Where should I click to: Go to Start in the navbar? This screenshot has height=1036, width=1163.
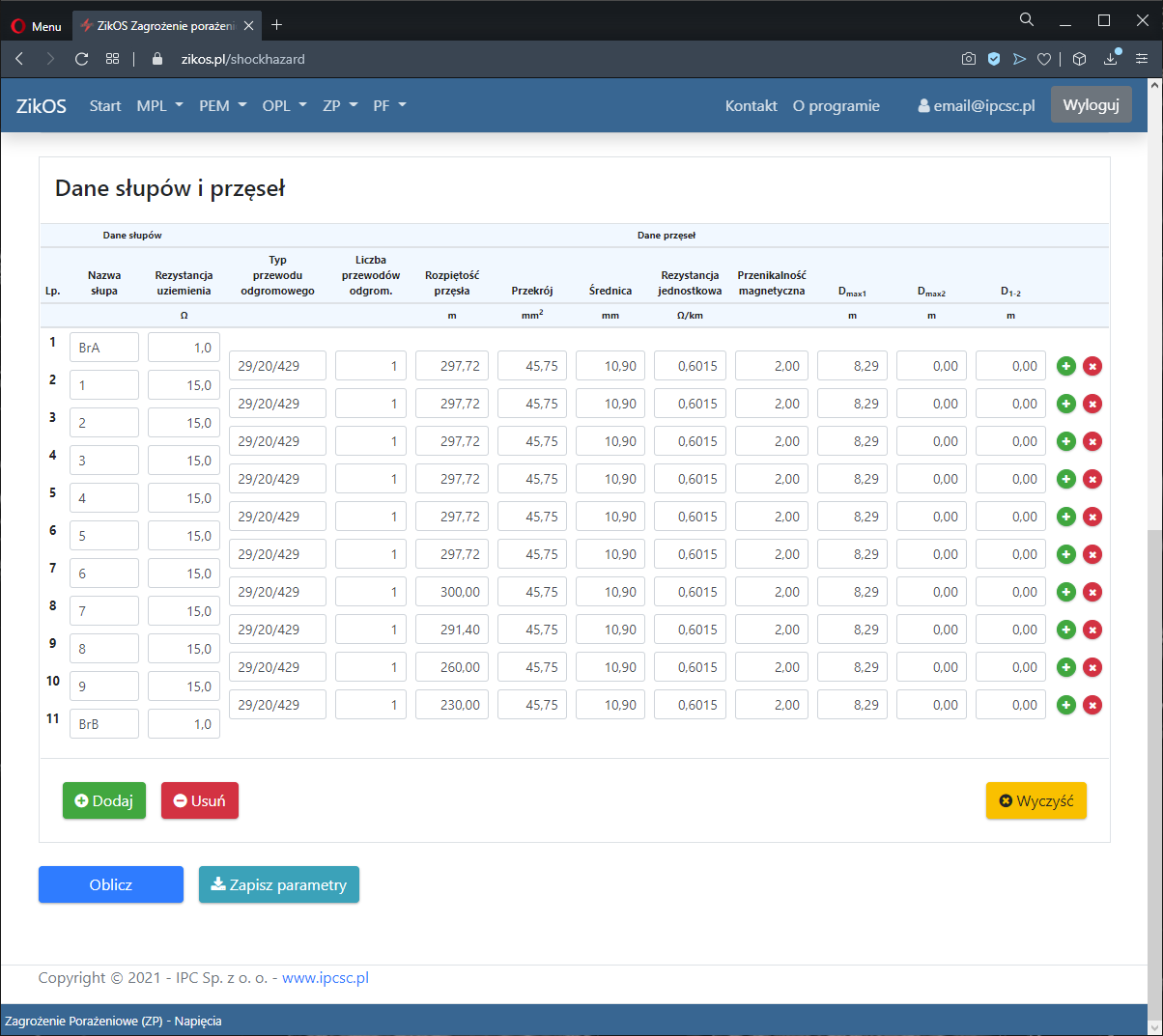click(x=105, y=105)
